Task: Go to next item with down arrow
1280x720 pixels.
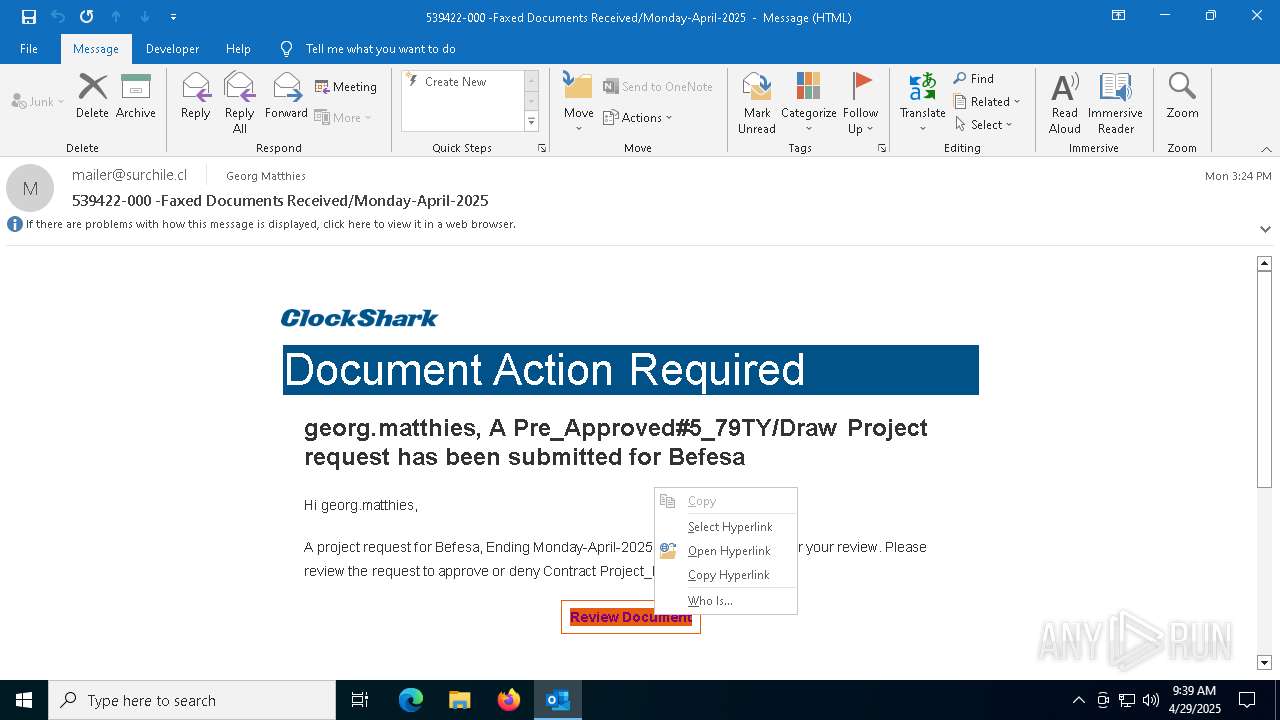Action: [x=145, y=17]
